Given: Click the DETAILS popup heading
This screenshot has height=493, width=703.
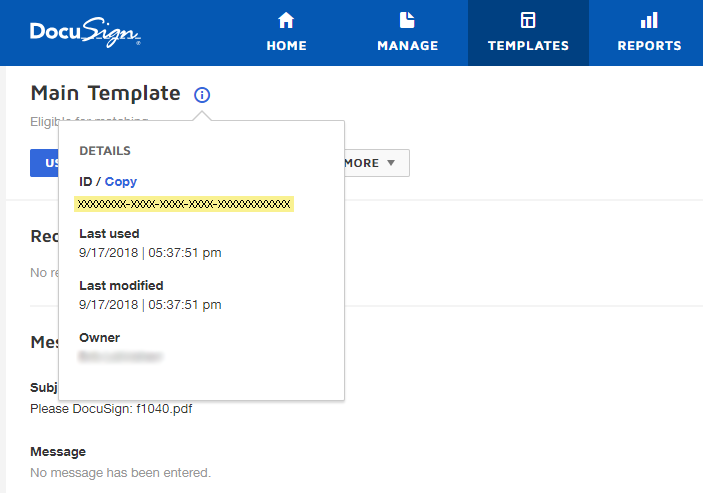Looking at the screenshot, I should click(105, 151).
